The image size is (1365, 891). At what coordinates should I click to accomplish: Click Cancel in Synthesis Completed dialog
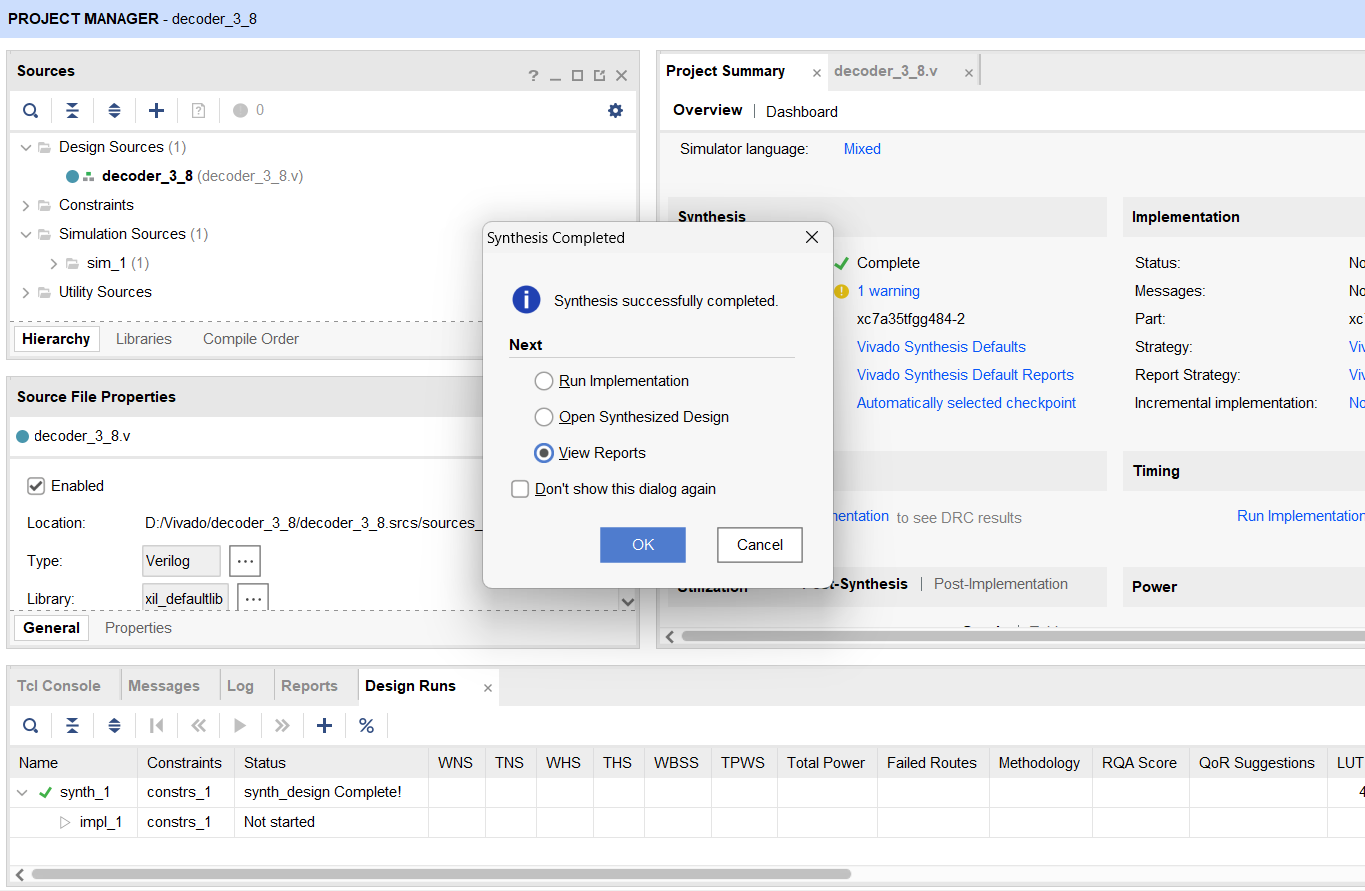760,545
